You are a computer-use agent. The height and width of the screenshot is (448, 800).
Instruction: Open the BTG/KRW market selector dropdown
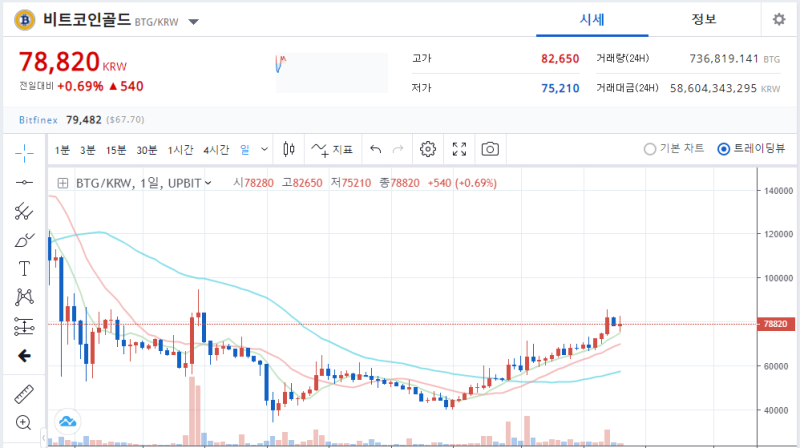pyautogui.click(x=193, y=22)
